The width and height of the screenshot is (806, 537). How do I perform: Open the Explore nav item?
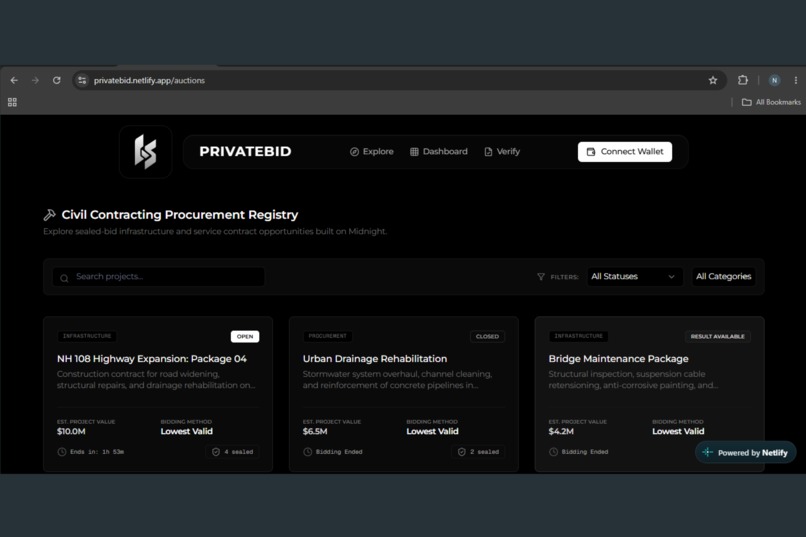[372, 152]
